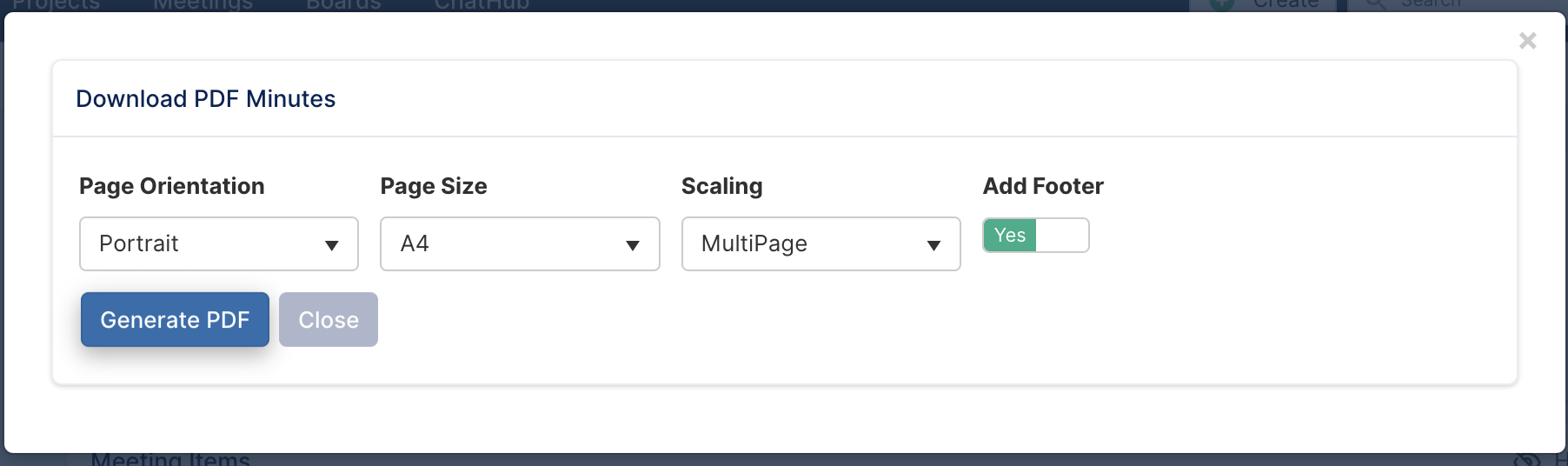Open the Projects menu item
Image resolution: width=1568 pixels, height=466 pixels.
pos(56,4)
